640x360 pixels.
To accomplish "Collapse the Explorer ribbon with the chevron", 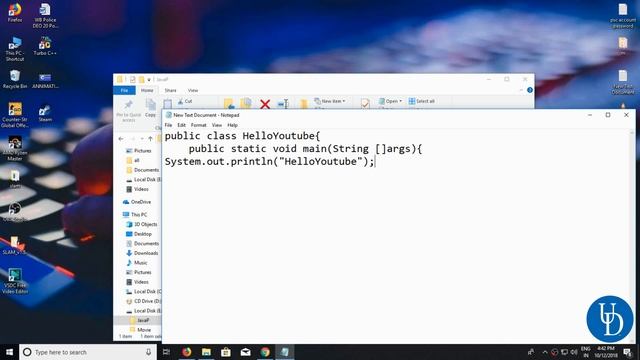I will pyautogui.click(x=521, y=90).
